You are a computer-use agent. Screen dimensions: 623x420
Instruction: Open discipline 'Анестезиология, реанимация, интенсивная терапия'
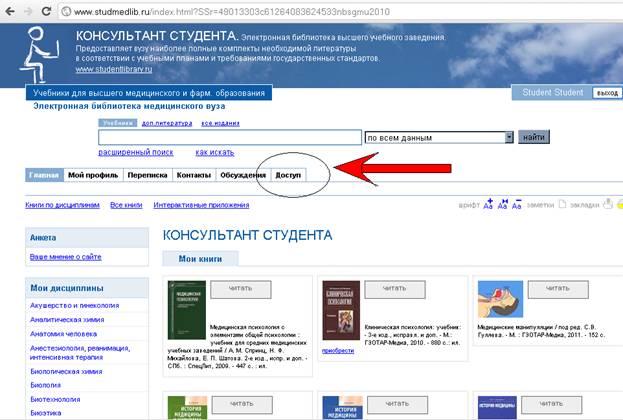[x=80, y=352]
